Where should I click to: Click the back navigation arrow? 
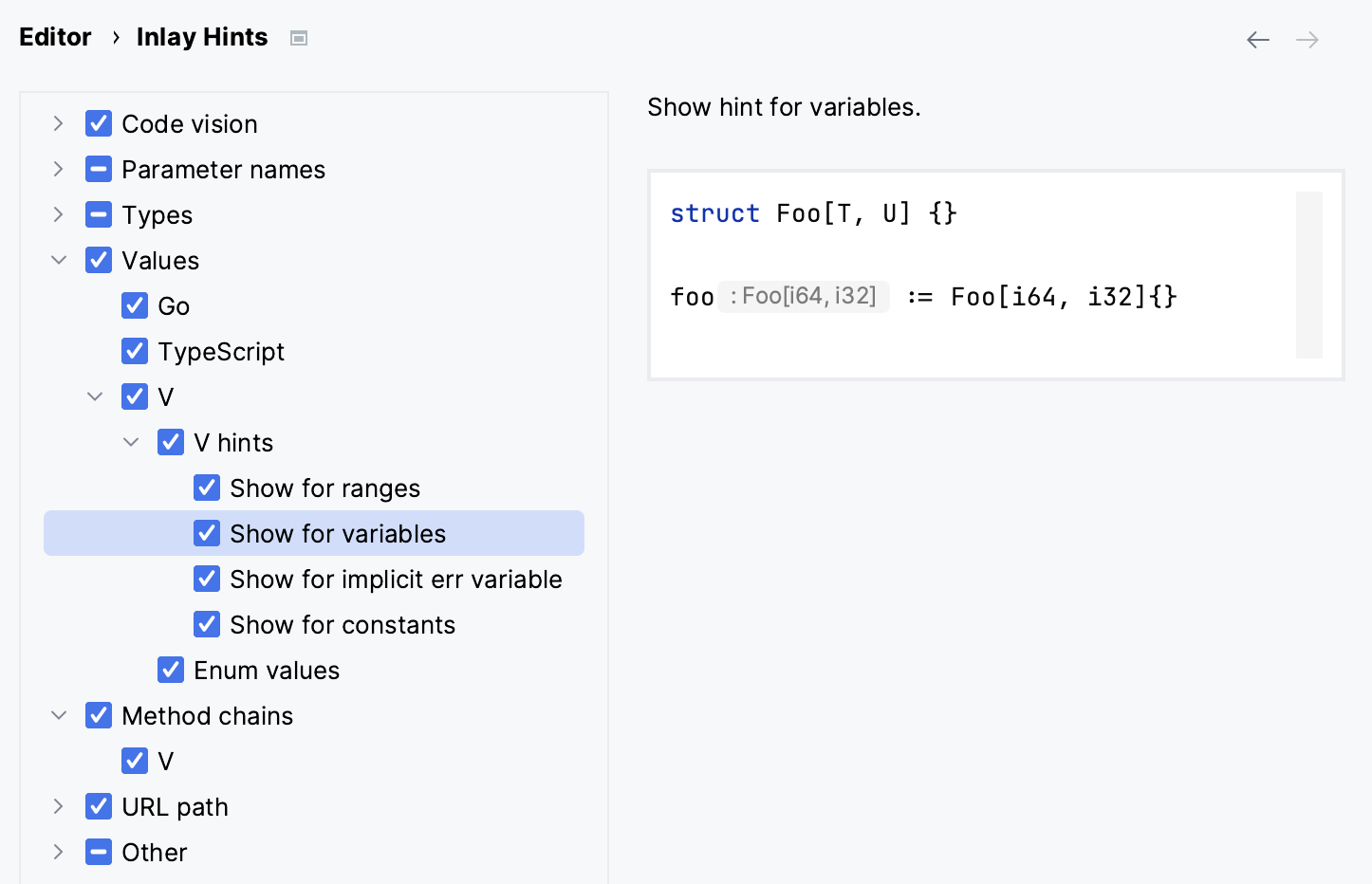click(x=1257, y=40)
